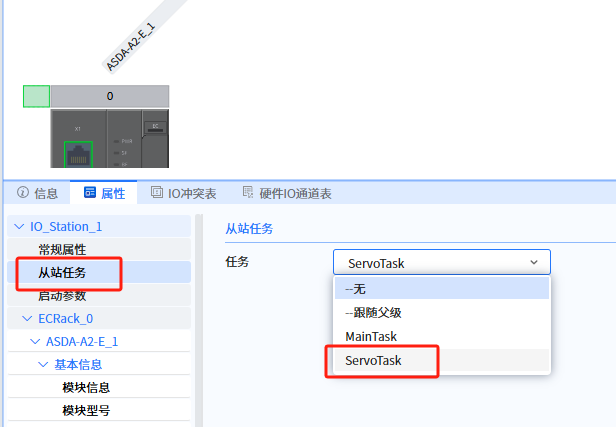This screenshot has width=616, height=427.
Task: Collapse the ASDA-A2-E_1 tree node
Action: pos(35,342)
